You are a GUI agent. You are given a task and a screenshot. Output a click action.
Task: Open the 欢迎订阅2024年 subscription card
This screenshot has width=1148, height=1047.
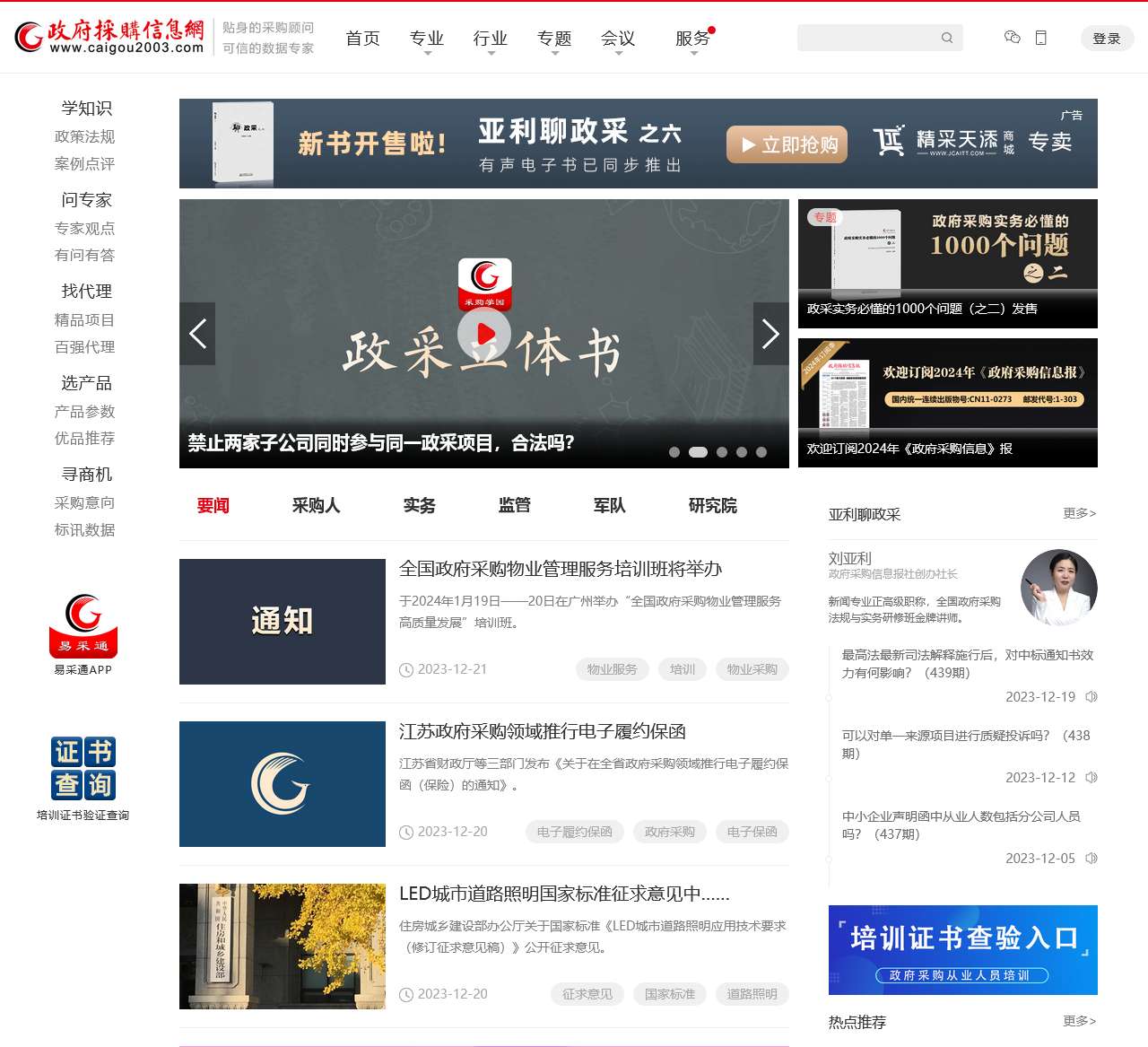948,403
